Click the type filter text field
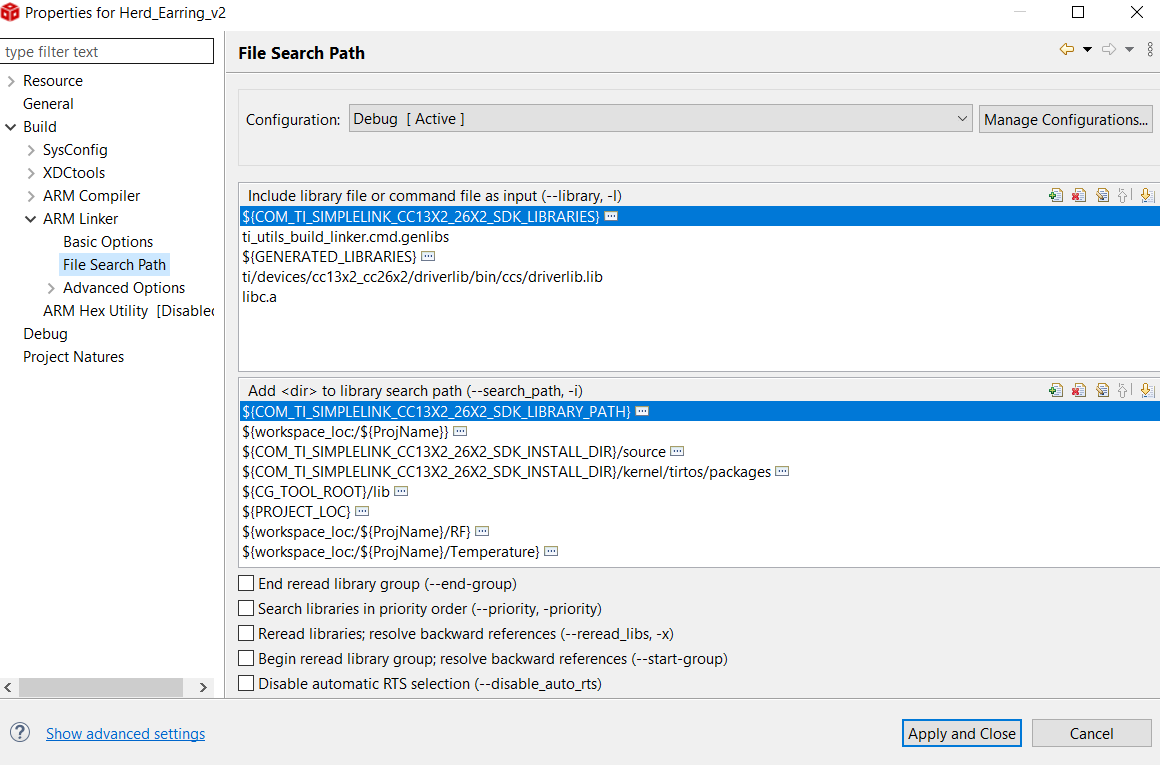Screen dimensions: 1160x765 click(107, 52)
